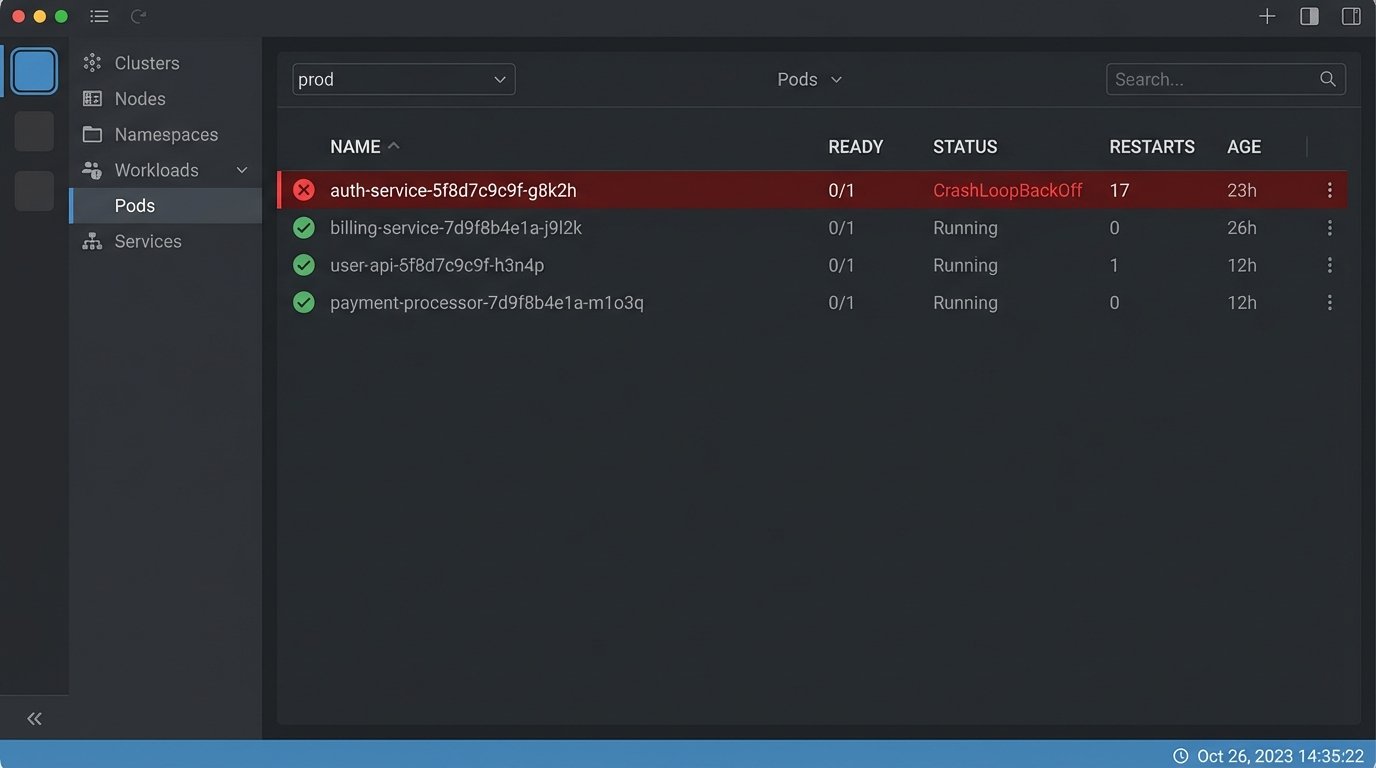The image size is (1376, 768).
Task: Go to Services in the sidebar
Action: point(148,241)
